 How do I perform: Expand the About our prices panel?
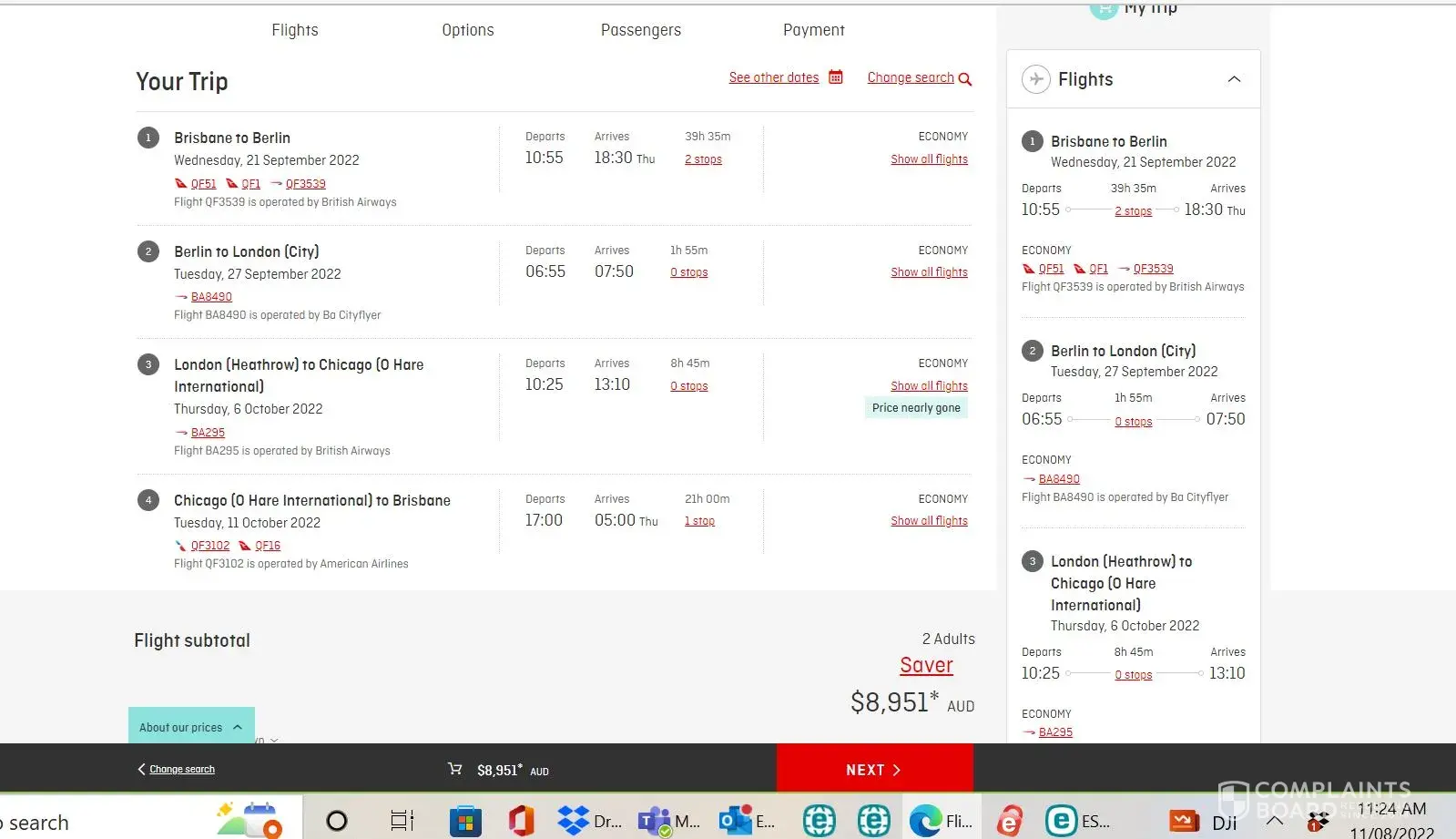pyautogui.click(x=191, y=727)
